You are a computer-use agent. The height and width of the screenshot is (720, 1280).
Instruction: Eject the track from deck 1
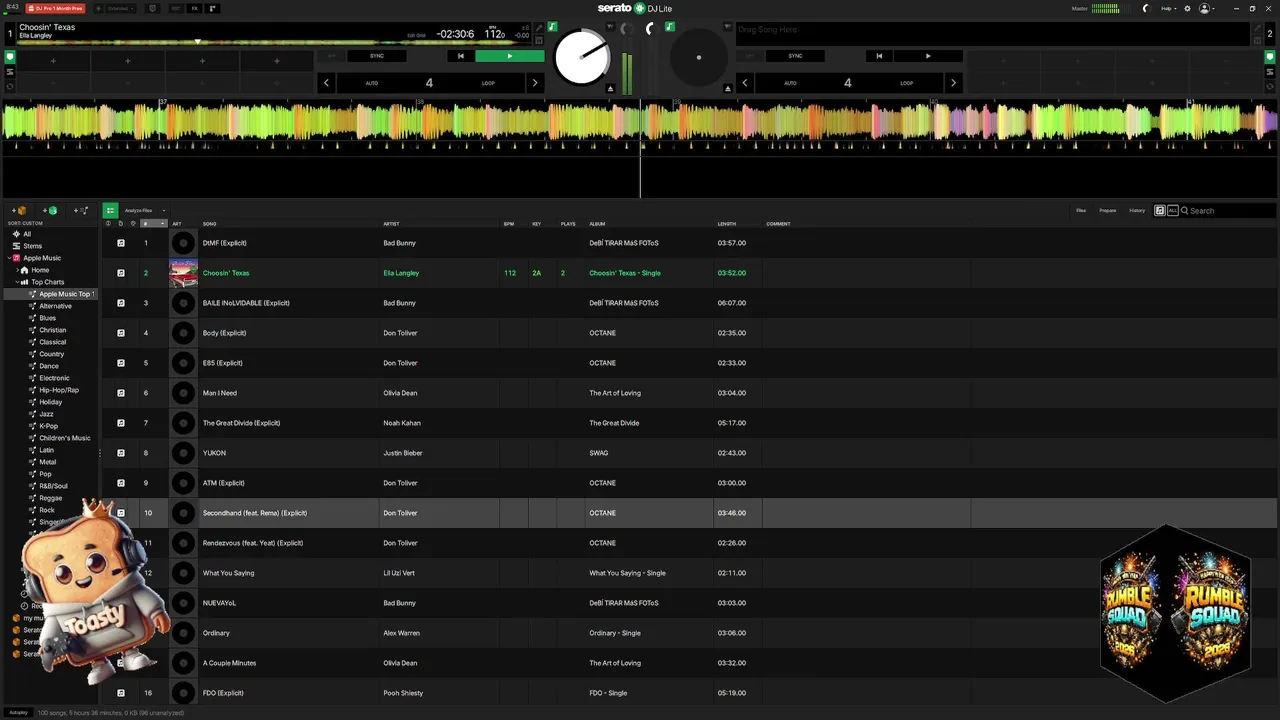pos(610,88)
